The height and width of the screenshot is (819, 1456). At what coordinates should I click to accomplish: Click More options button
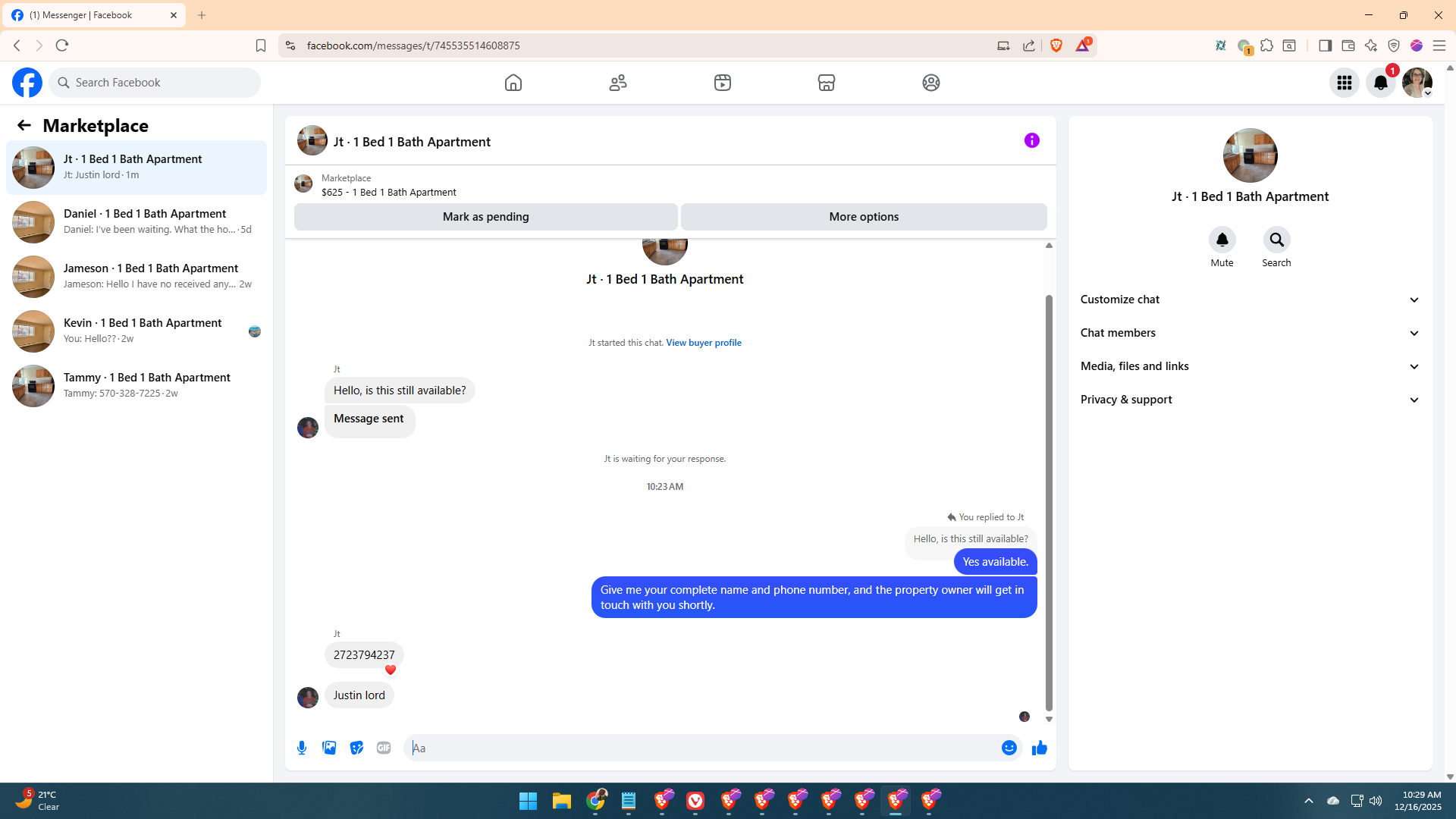click(864, 217)
